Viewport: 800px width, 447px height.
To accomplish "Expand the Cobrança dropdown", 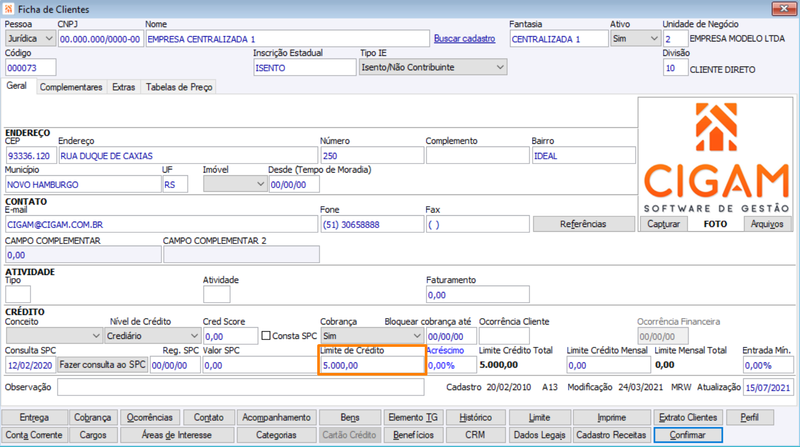I will point(372,336).
